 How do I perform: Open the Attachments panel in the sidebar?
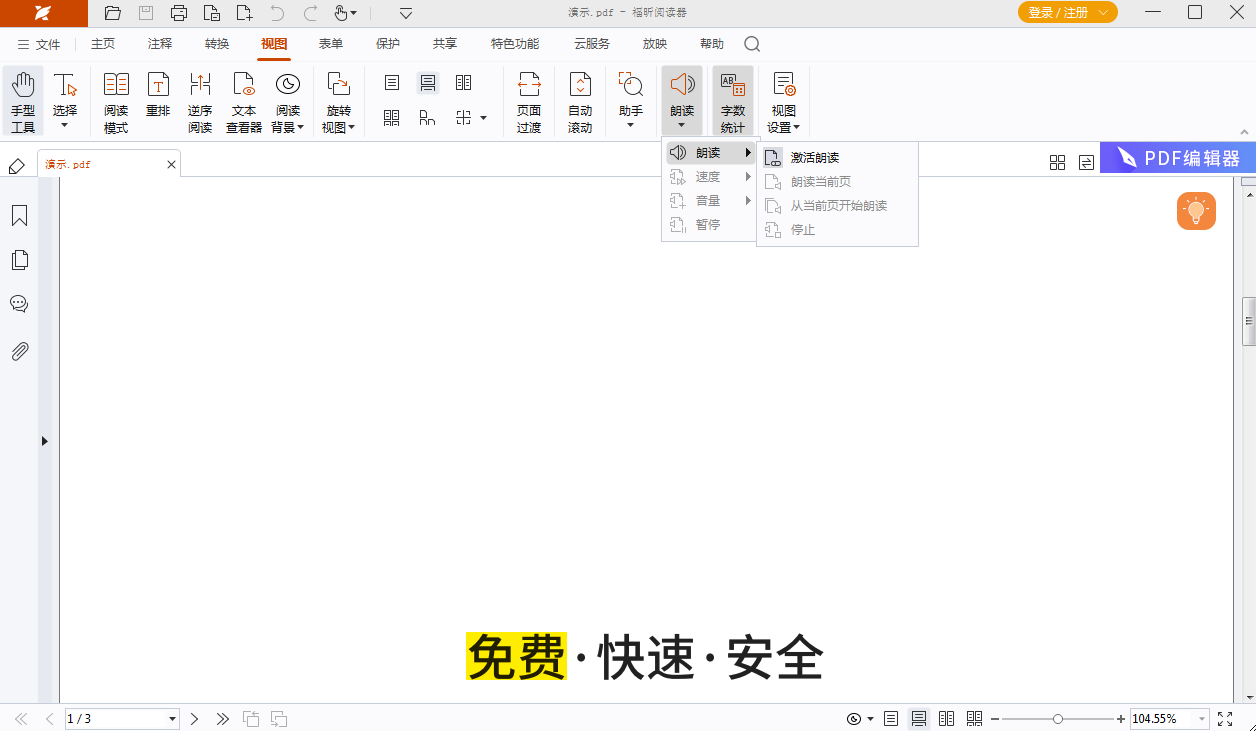pos(19,349)
